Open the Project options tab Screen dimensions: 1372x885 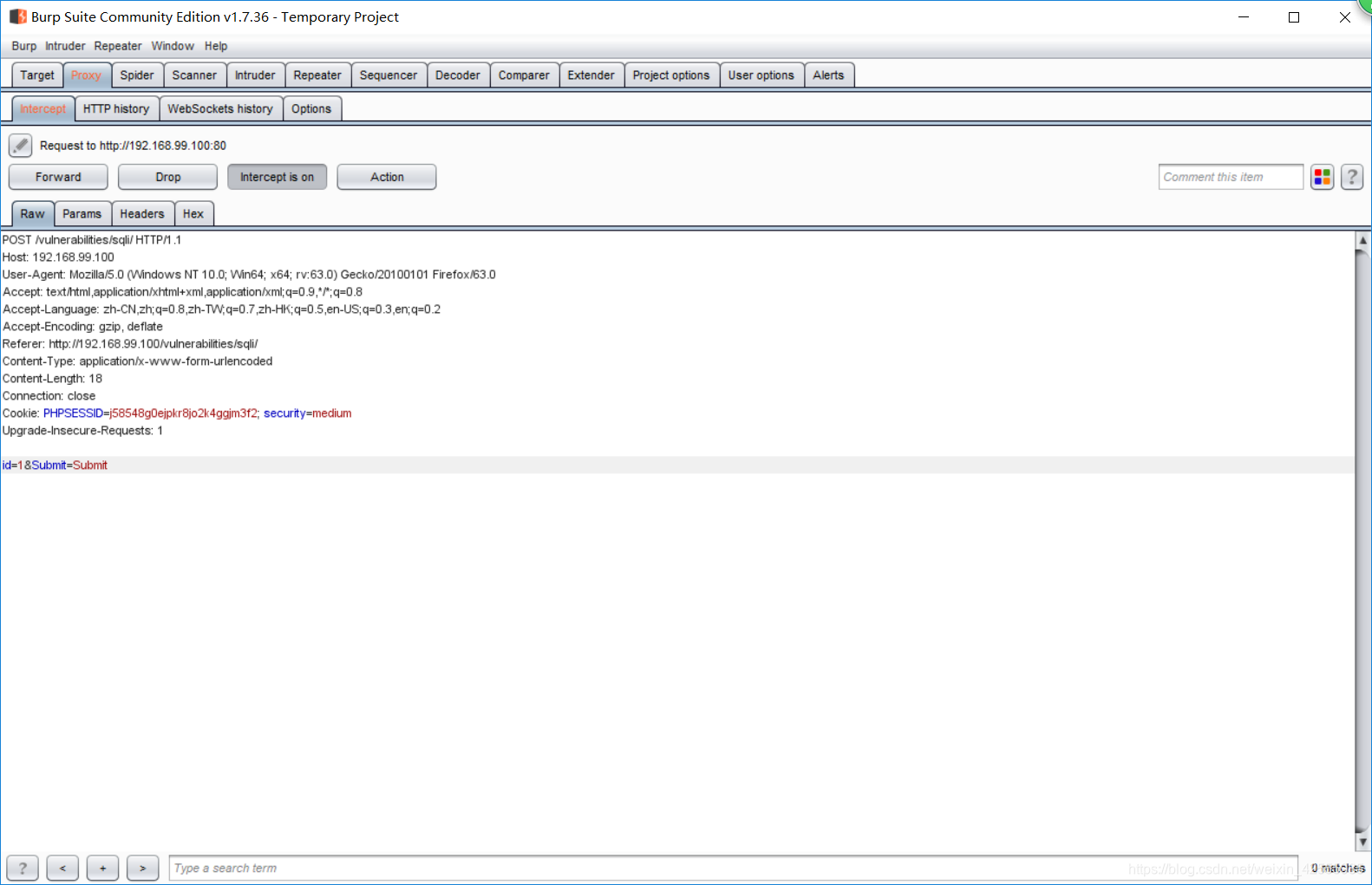click(x=671, y=75)
